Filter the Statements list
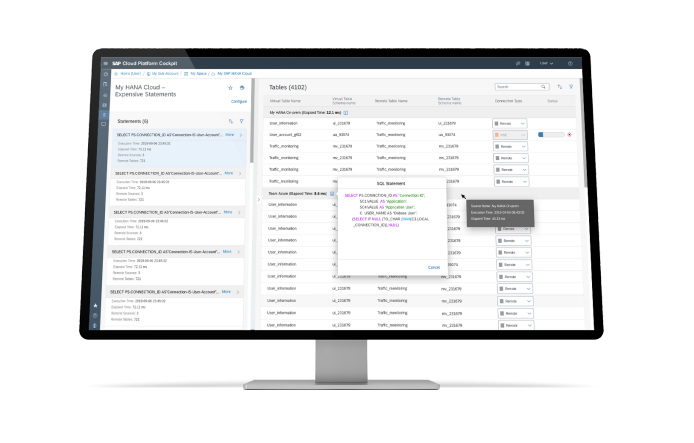 (241, 121)
